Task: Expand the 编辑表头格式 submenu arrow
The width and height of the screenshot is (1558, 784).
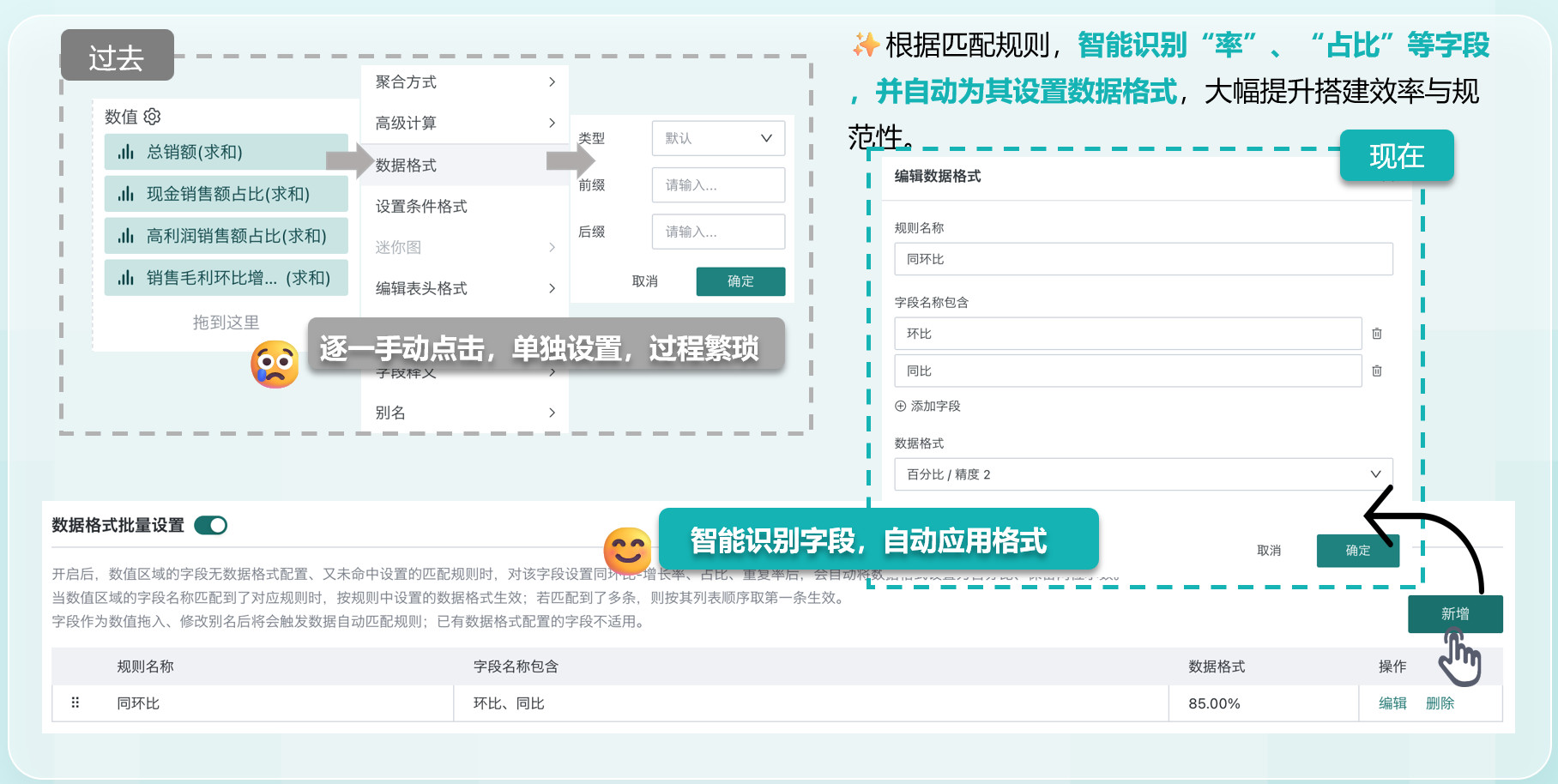Action: tap(552, 289)
